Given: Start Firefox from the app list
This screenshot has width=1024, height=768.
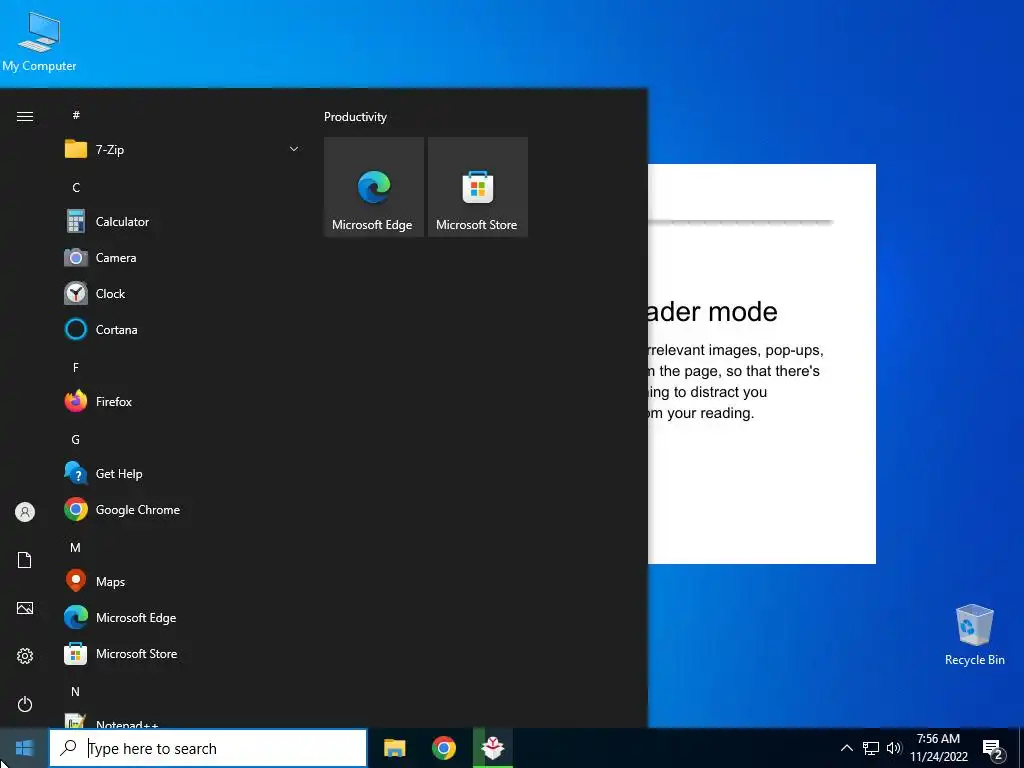Looking at the screenshot, I should click(x=182, y=401).
